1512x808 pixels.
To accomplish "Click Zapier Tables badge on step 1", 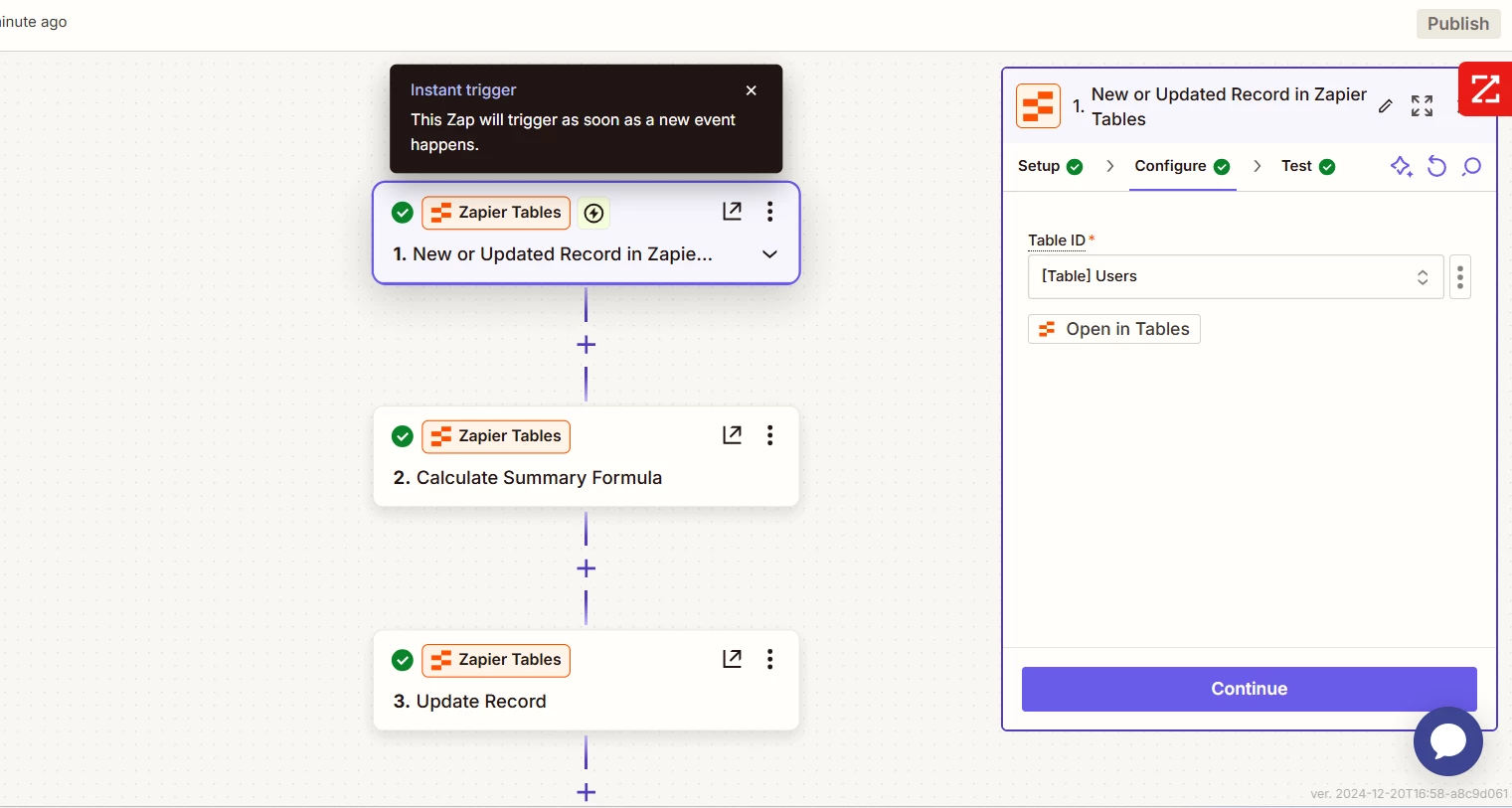I will (496, 213).
